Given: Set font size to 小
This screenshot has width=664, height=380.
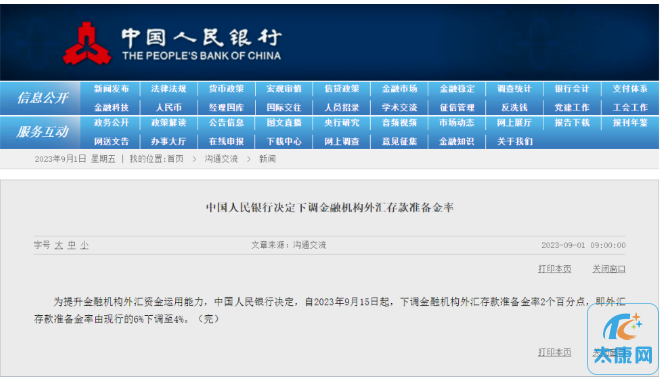Looking at the screenshot, I should [x=84, y=245].
